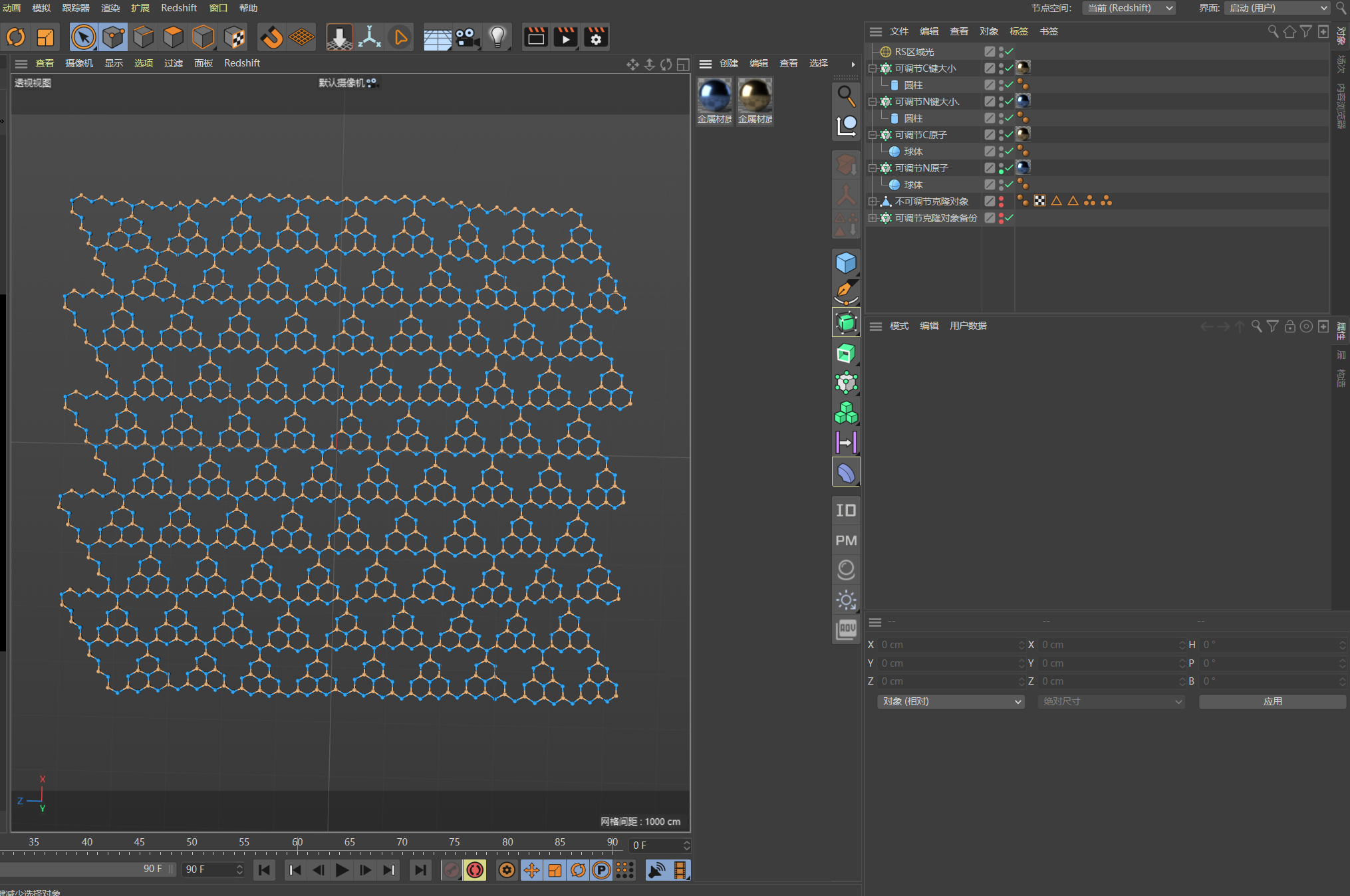
Task: Open the magnifier search tool in side palette
Action: pyautogui.click(x=846, y=96)
